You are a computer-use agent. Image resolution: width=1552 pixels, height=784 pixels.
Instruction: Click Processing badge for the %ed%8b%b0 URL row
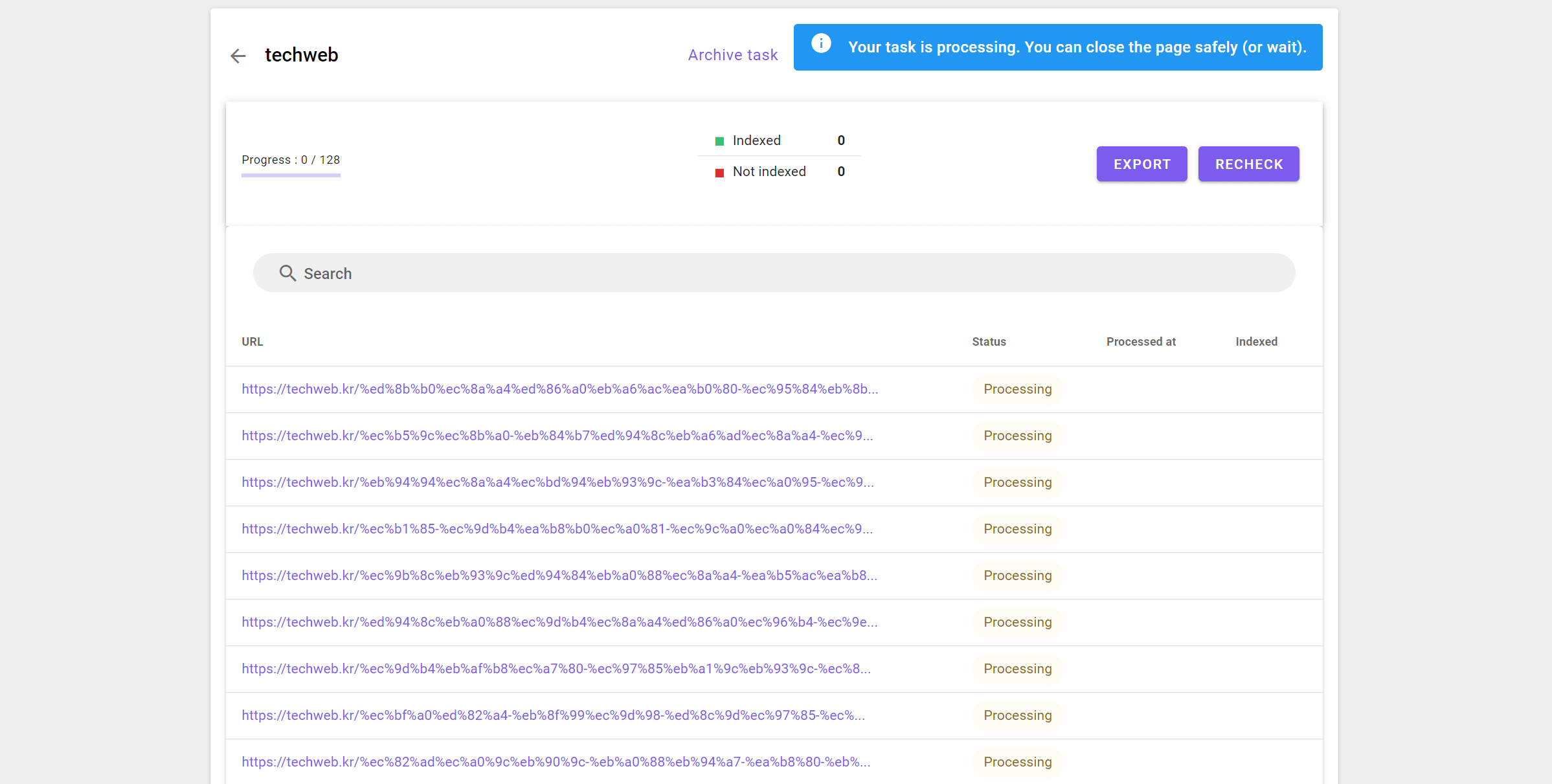pos(1017,389)
